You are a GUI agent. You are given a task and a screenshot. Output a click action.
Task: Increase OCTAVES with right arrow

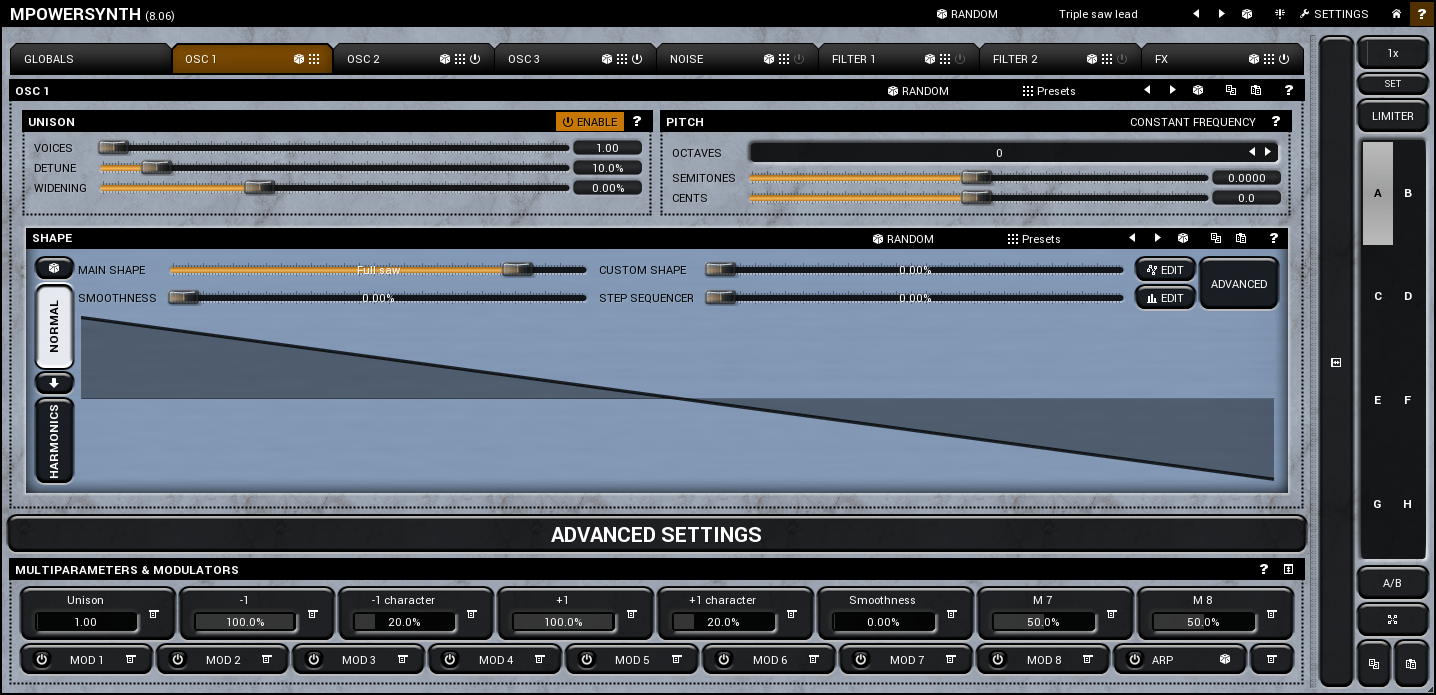(x=1268, y=152)
